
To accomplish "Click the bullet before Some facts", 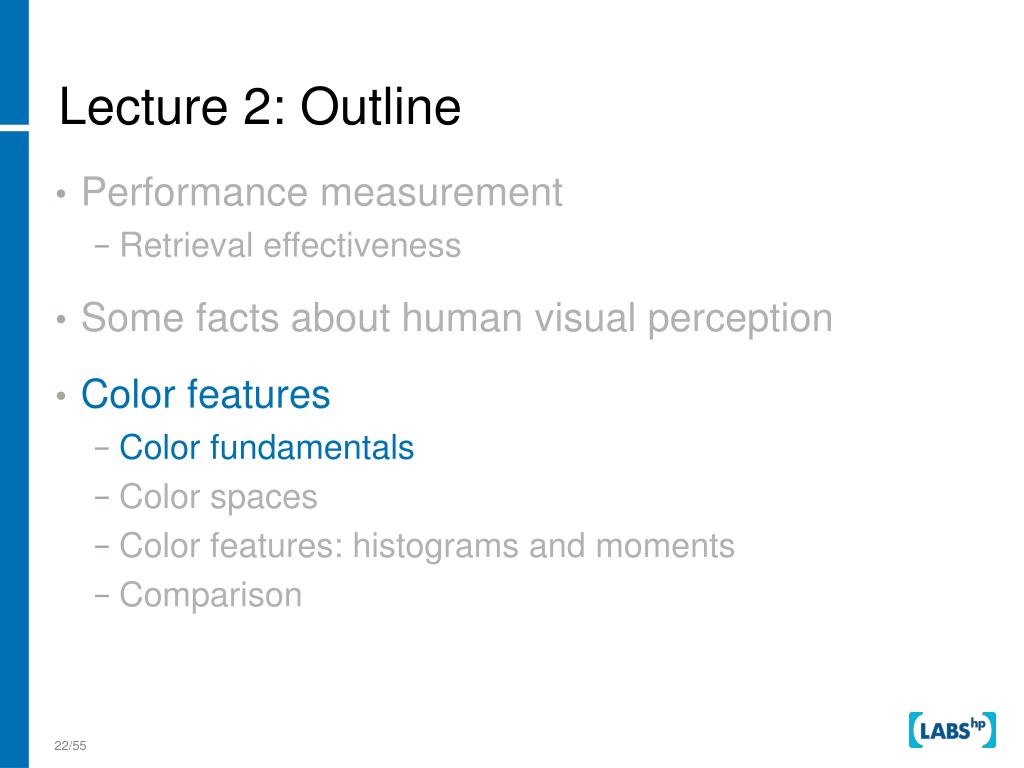I will (61, 320).
